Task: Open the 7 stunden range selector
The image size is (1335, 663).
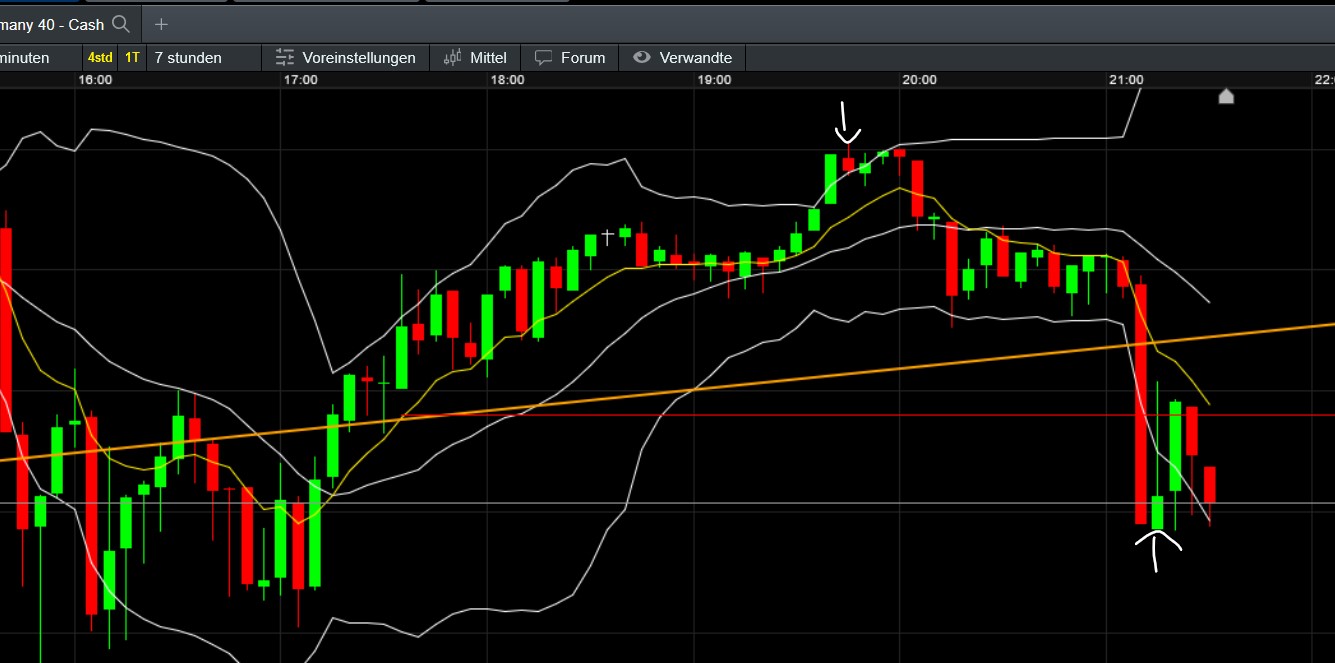Action: pos(203,58)
